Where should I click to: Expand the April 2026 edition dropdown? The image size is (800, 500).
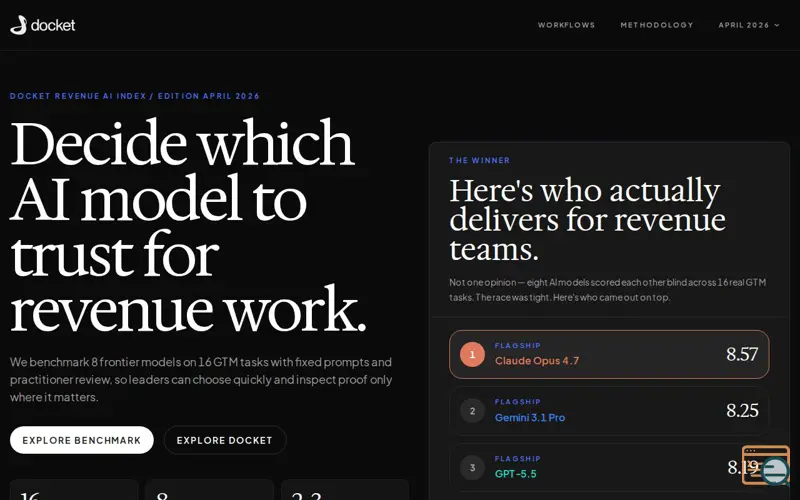click(x=748, y=25)
